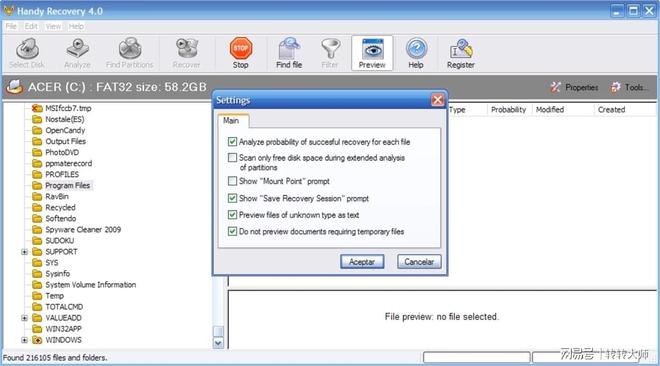Expand the SUPPORT folder node
The height and width of the screenshot is (366, 660).
tap(24, 252)
